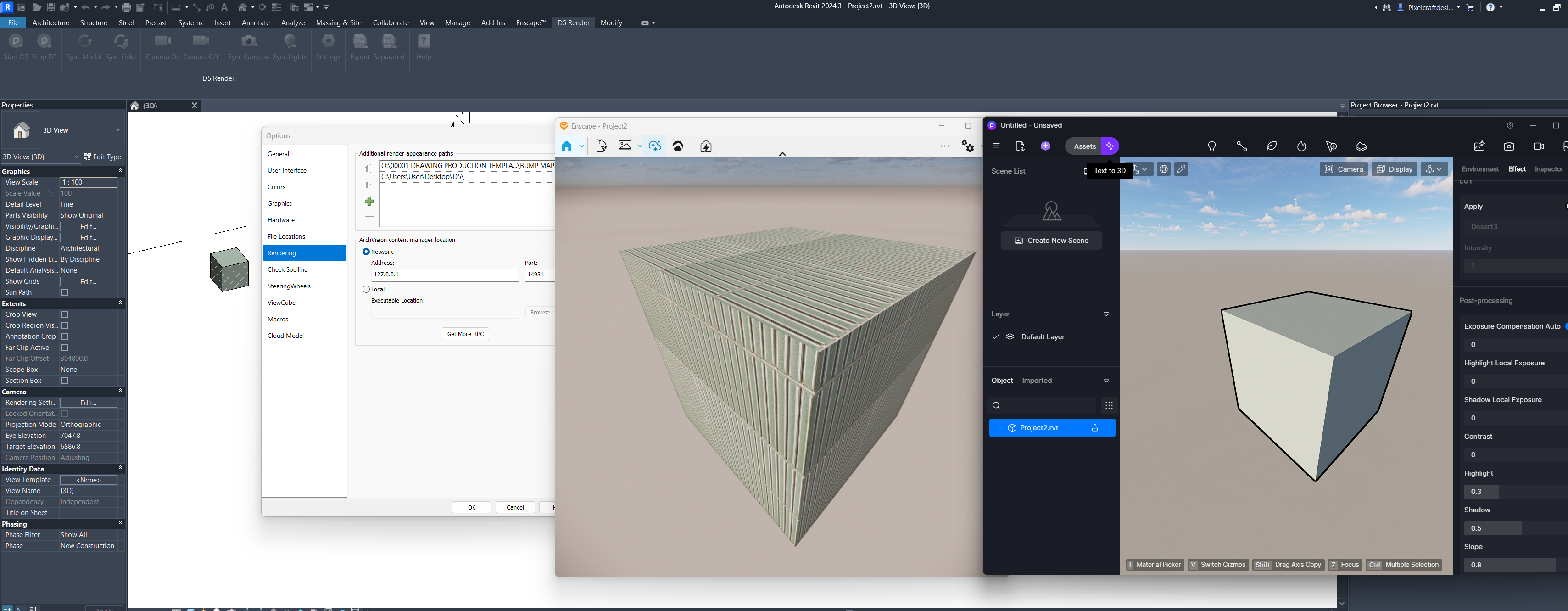
Task: Open the 3D View type dropdown
Action: tap(117, 130)
